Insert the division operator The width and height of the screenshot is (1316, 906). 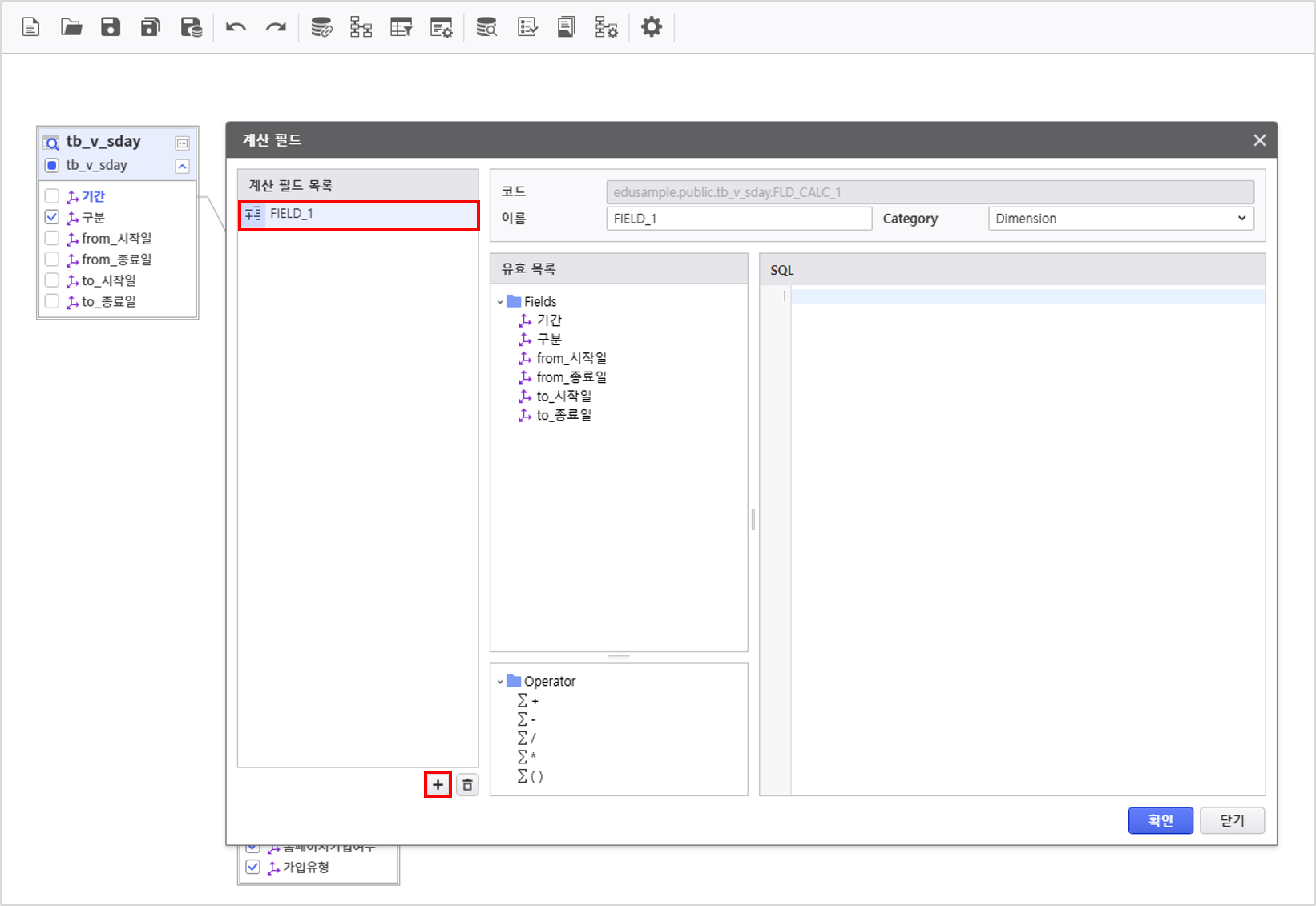point(527,739)
